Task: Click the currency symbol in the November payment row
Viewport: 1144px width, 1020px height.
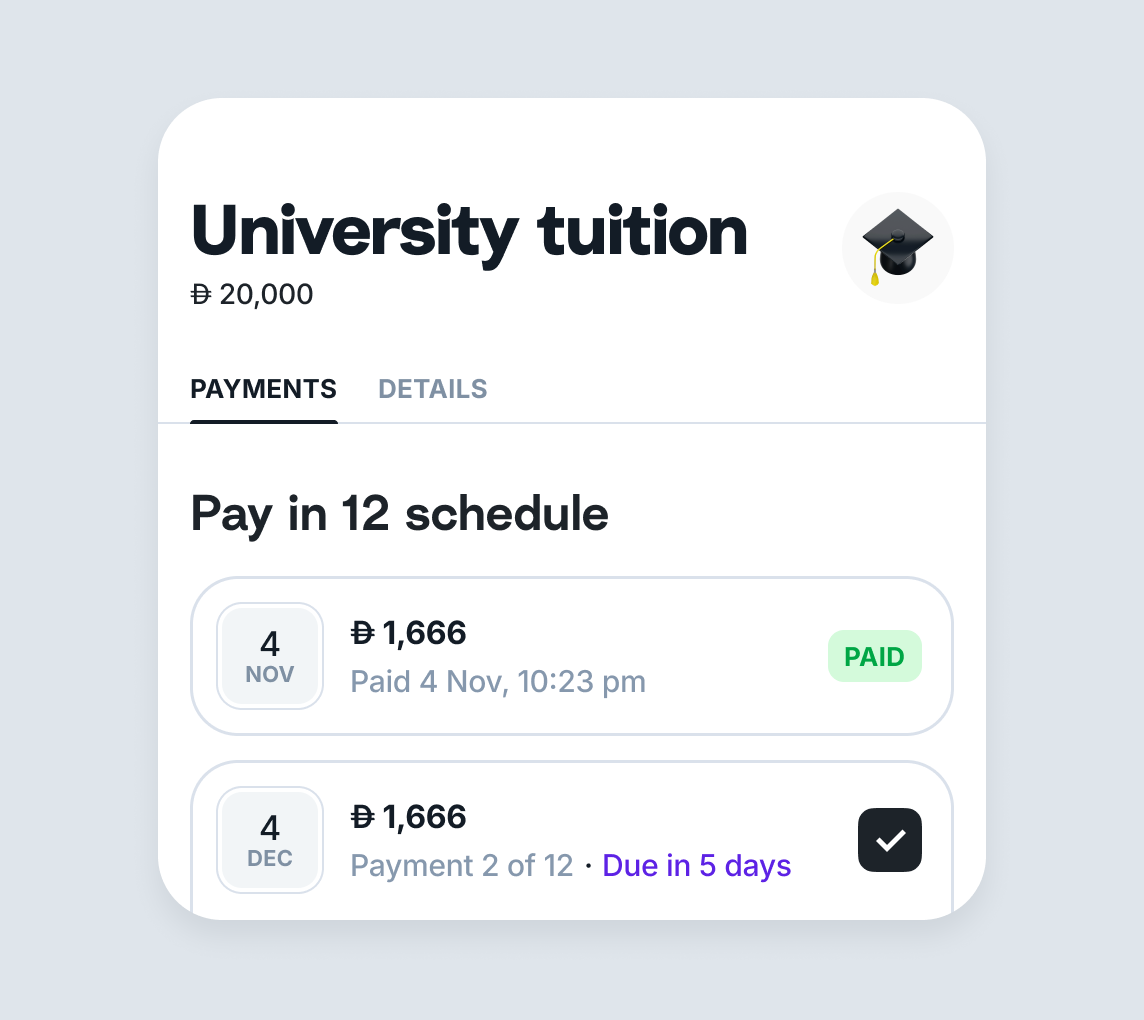Action: (x=363, y=633)
